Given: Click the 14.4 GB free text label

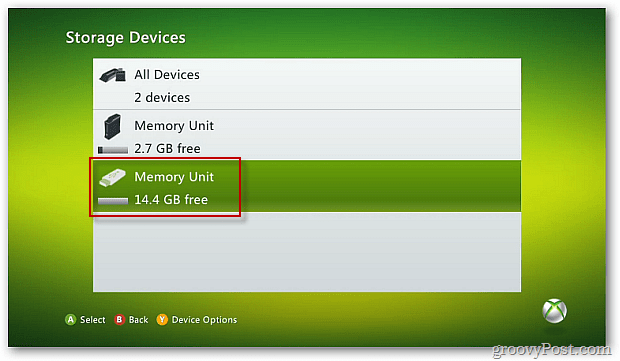Looking at the screenshot, I should coord(171,200).
